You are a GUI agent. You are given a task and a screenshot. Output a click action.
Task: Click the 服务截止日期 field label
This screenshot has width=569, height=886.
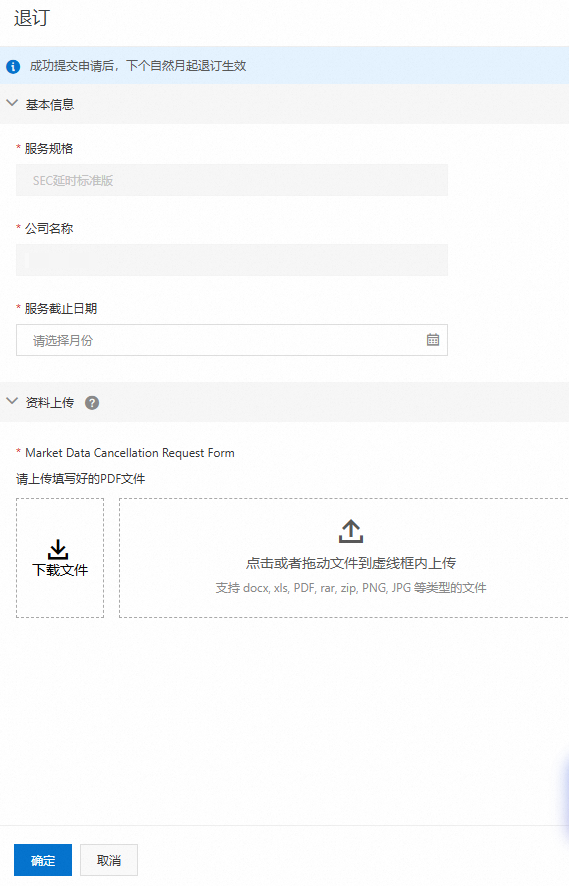click(60, 309)
